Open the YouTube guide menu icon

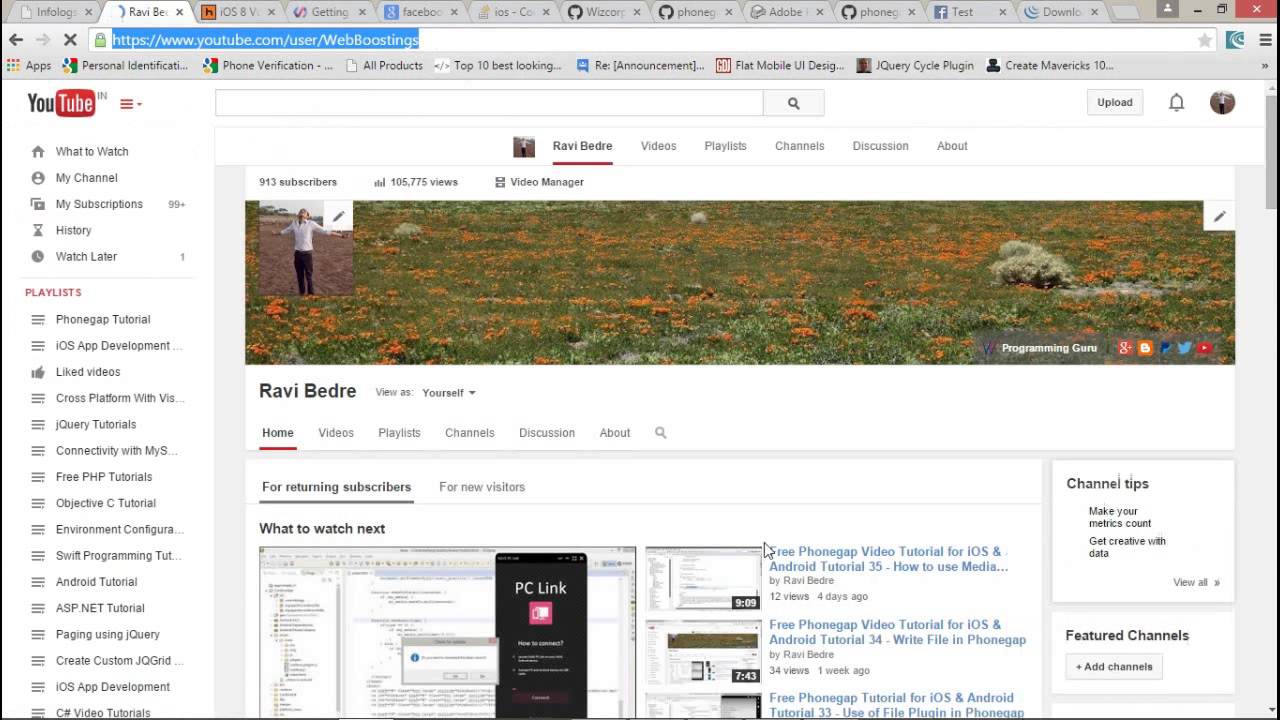click(x=131, y=104)
